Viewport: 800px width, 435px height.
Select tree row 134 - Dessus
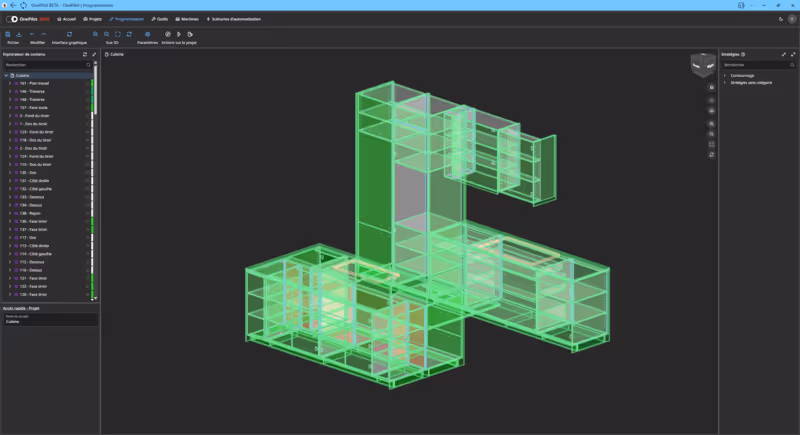coord(46,205)
